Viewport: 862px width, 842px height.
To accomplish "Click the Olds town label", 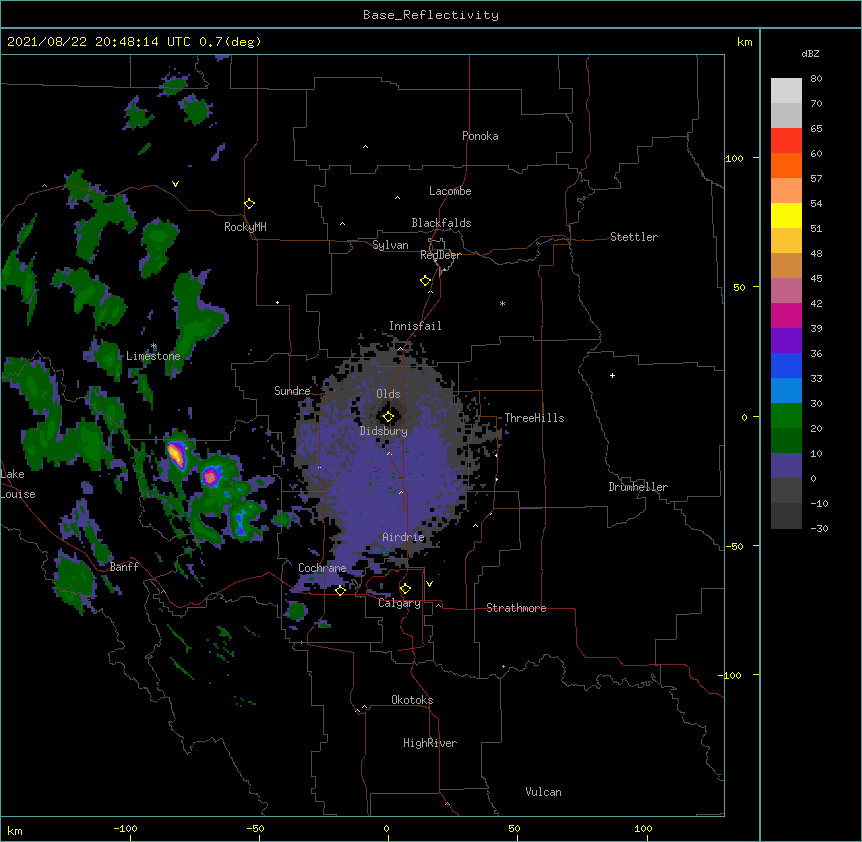I will [388, 394].
